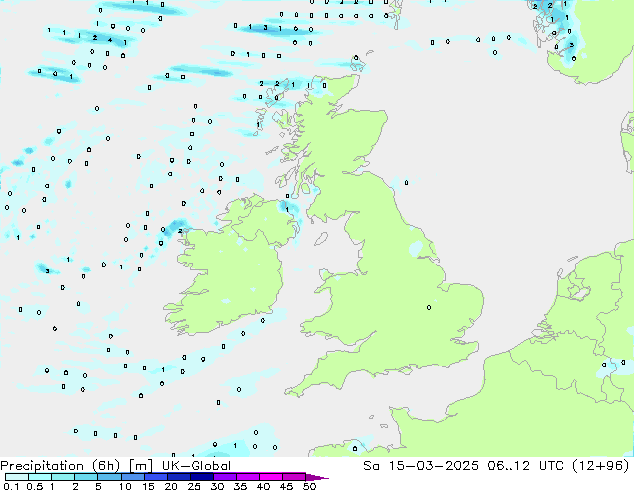This screenshot has height=490, width=634.
Task: Select the 0.5–1 legend color swatch
Action: click(40, 477)
